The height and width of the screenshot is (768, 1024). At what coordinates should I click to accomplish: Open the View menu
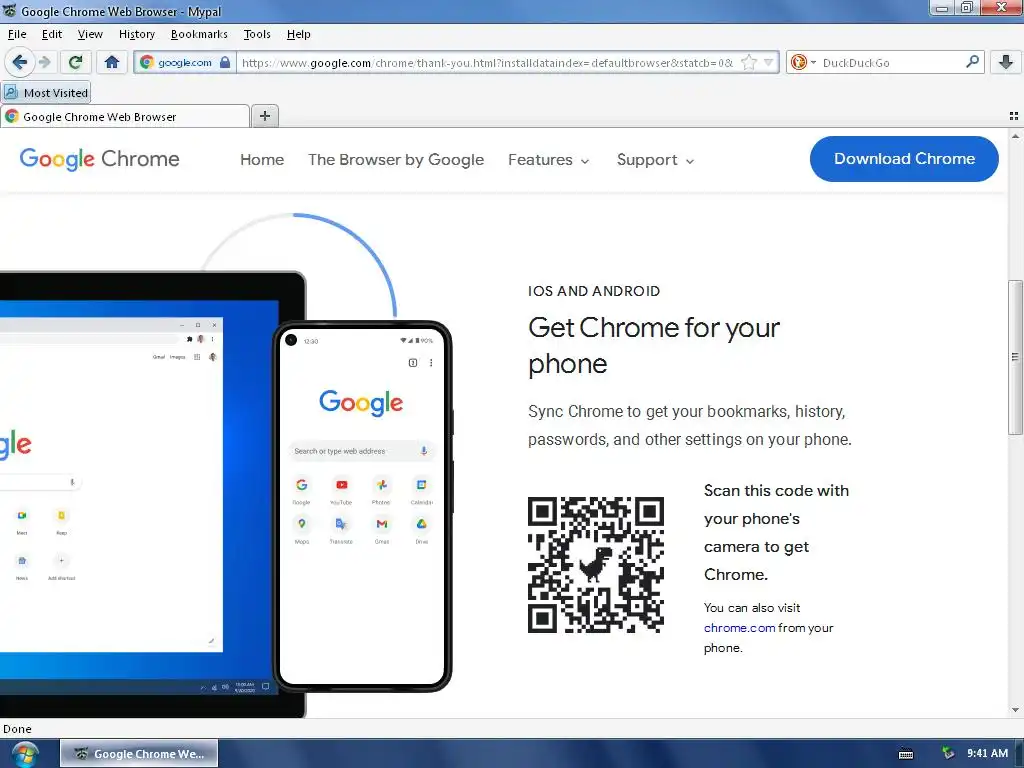(90, 34)
